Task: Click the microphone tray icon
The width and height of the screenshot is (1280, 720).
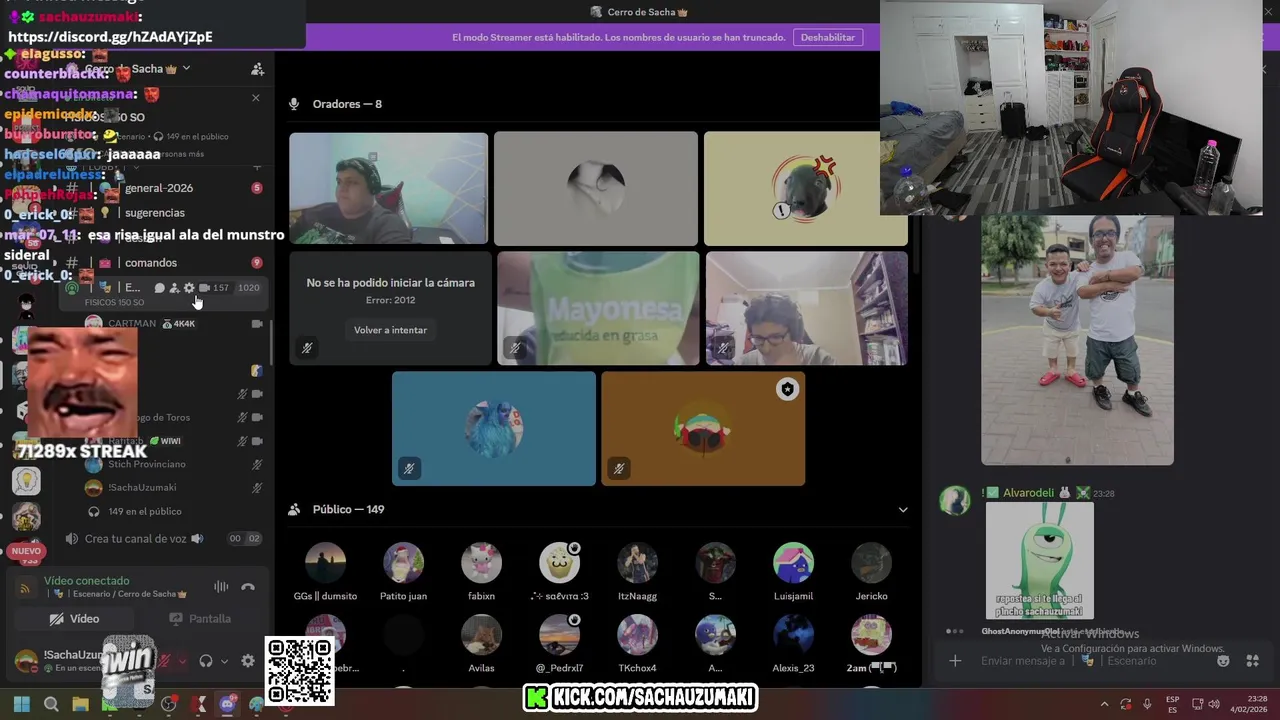Action: coord(1147,704)
